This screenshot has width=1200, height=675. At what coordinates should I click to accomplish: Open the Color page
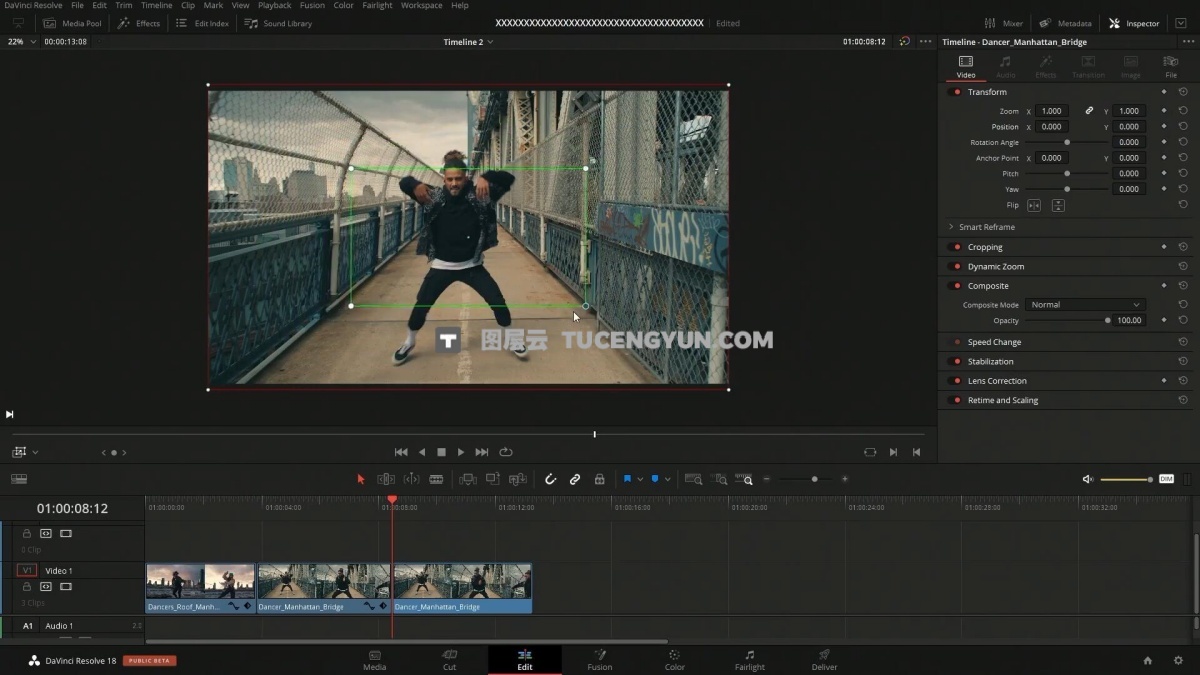click(675, 660)
